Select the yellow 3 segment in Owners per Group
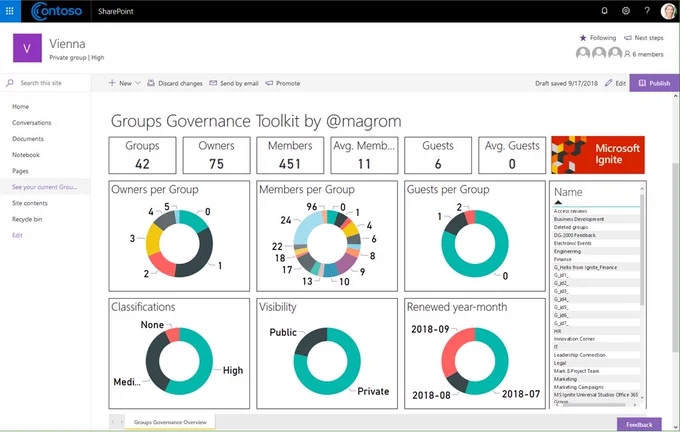This screenshot has height=432, width=680. coord(153,239)
